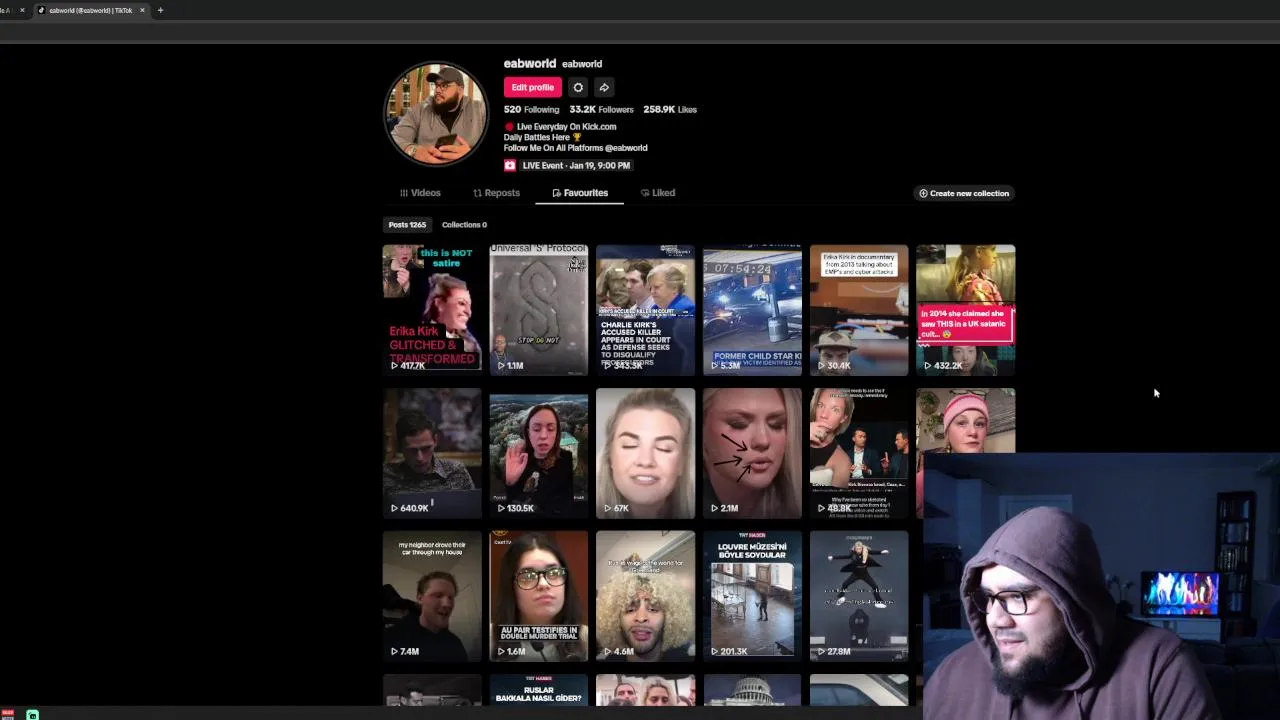The height and width of the screenshot is (720, 1280).
Task: Click the Edit profile button
Action: (533, 87)
